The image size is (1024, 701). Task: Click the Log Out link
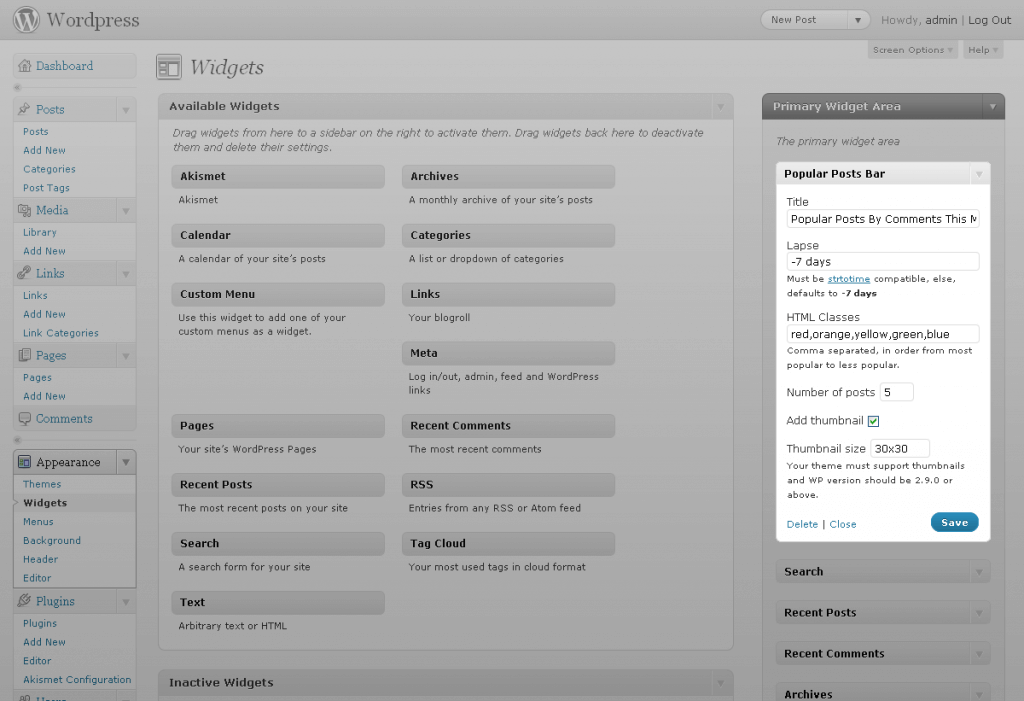989,20
